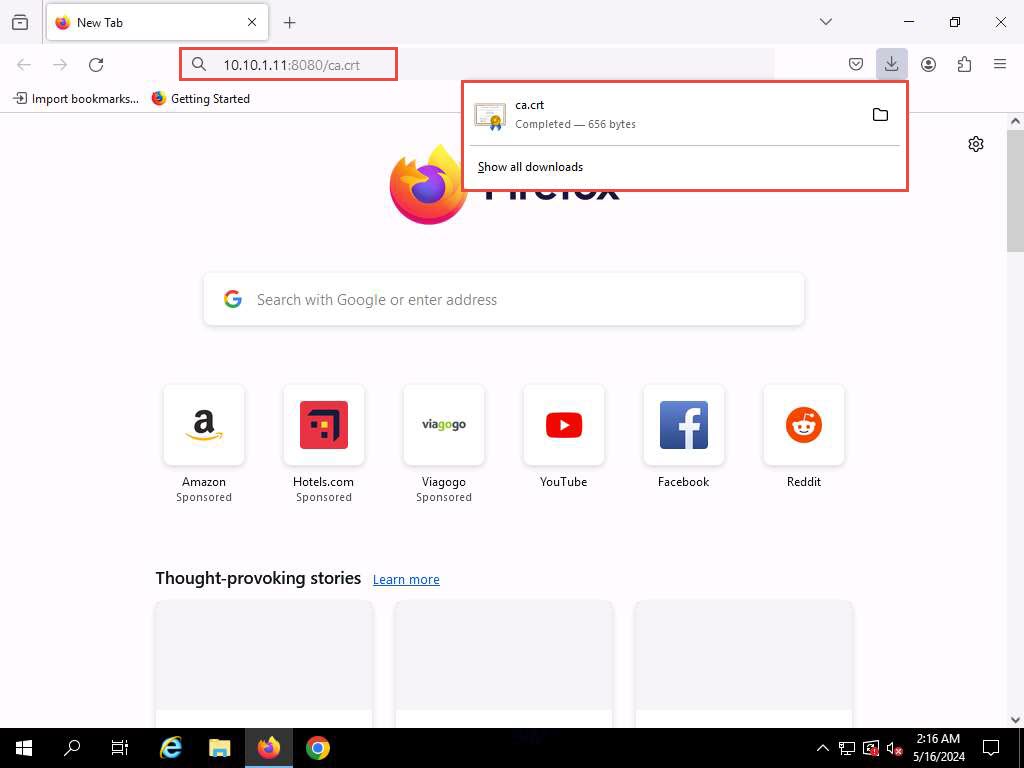Screen dimensions: 1024x768
Task: Open the YouTube shortcut tile
Action: 564,426
